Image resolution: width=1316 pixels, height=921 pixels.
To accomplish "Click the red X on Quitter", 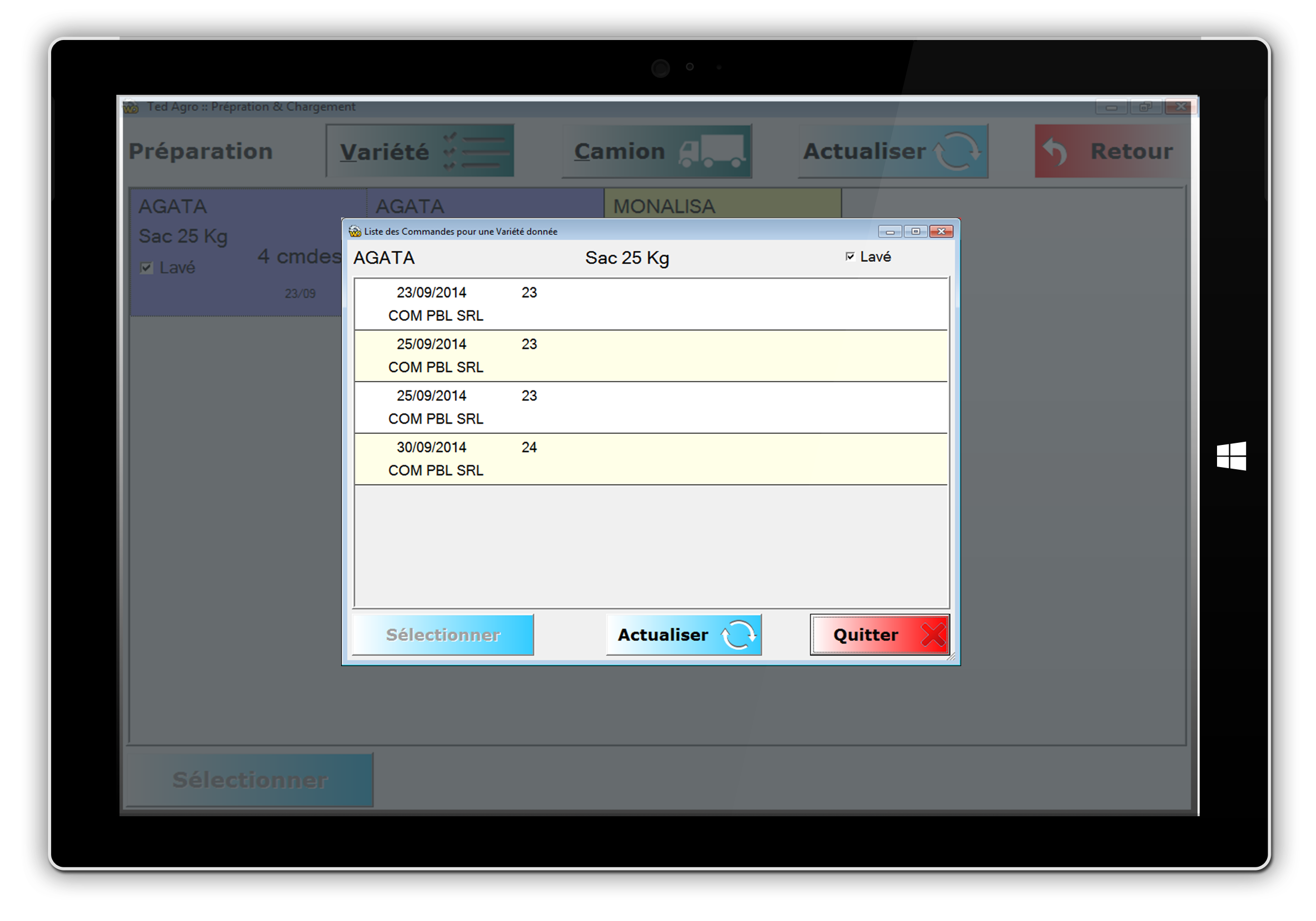I will [933, 635].
